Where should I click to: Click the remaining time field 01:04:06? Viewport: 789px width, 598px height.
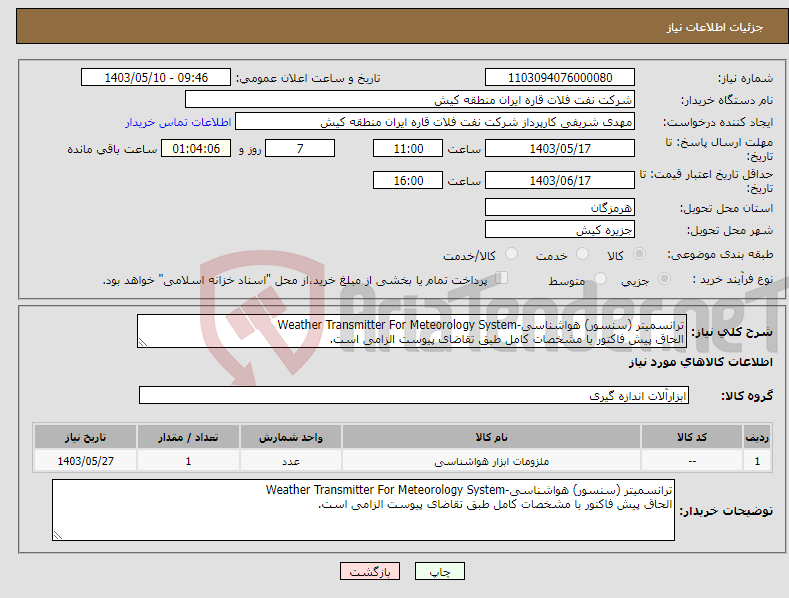point(196,148)
